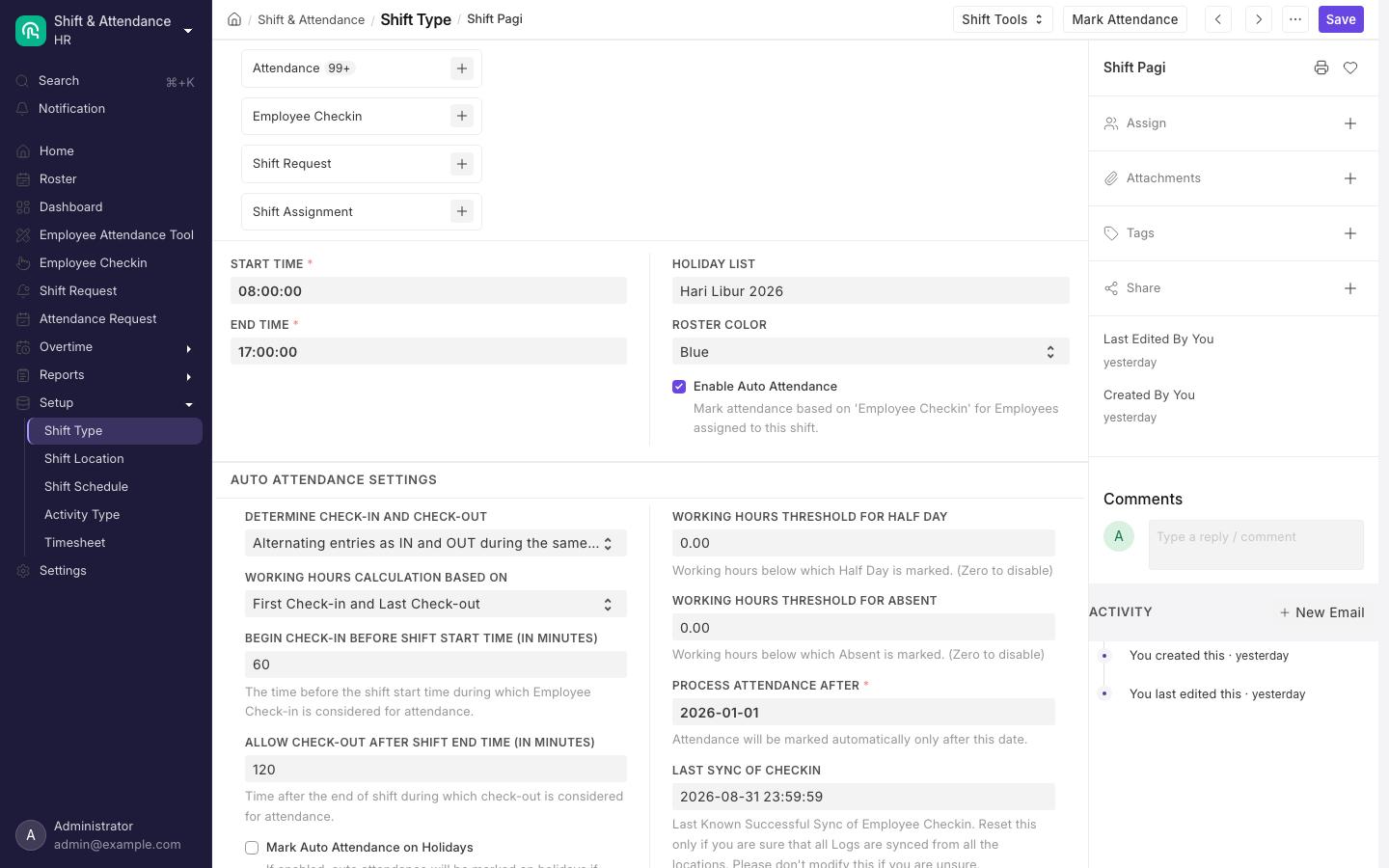Open Determine Check-in and Check-out dropdown
Viewport: 1389px width, 868px height.
[x=436, y=543]
